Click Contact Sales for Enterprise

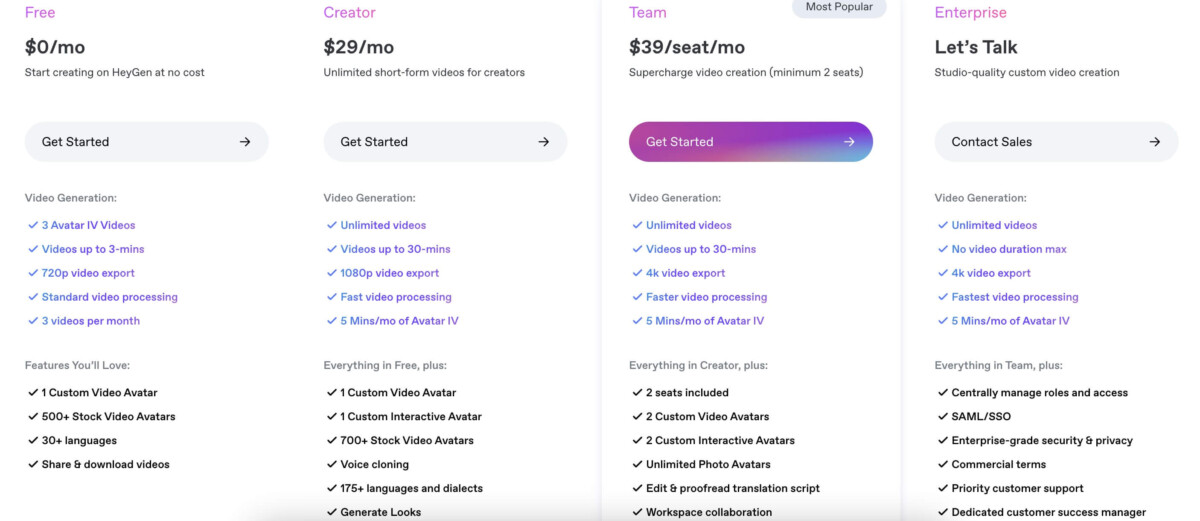1056,142
